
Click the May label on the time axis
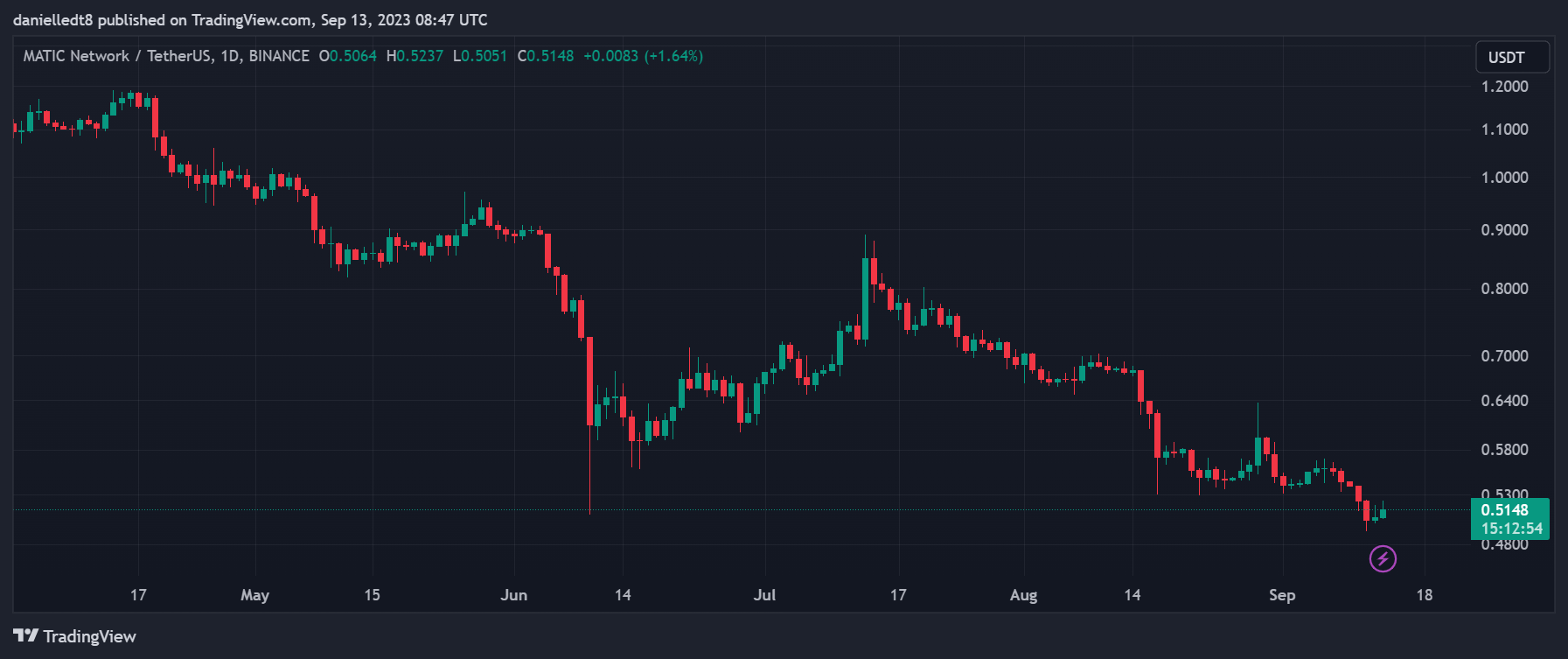254,595
